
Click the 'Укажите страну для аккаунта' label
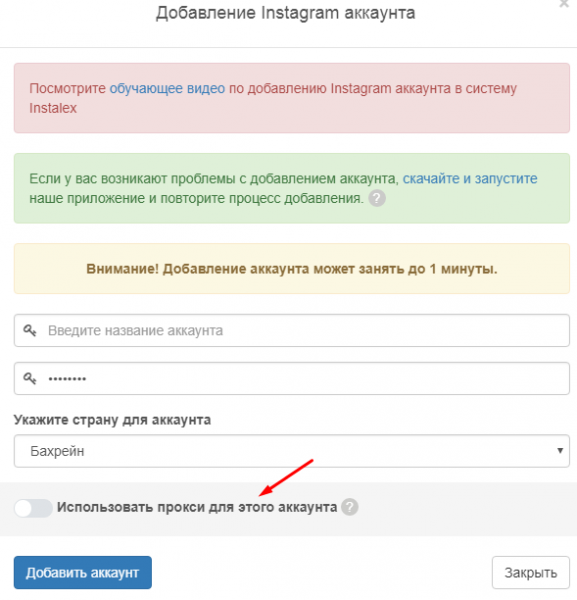[x=112, y=420]
